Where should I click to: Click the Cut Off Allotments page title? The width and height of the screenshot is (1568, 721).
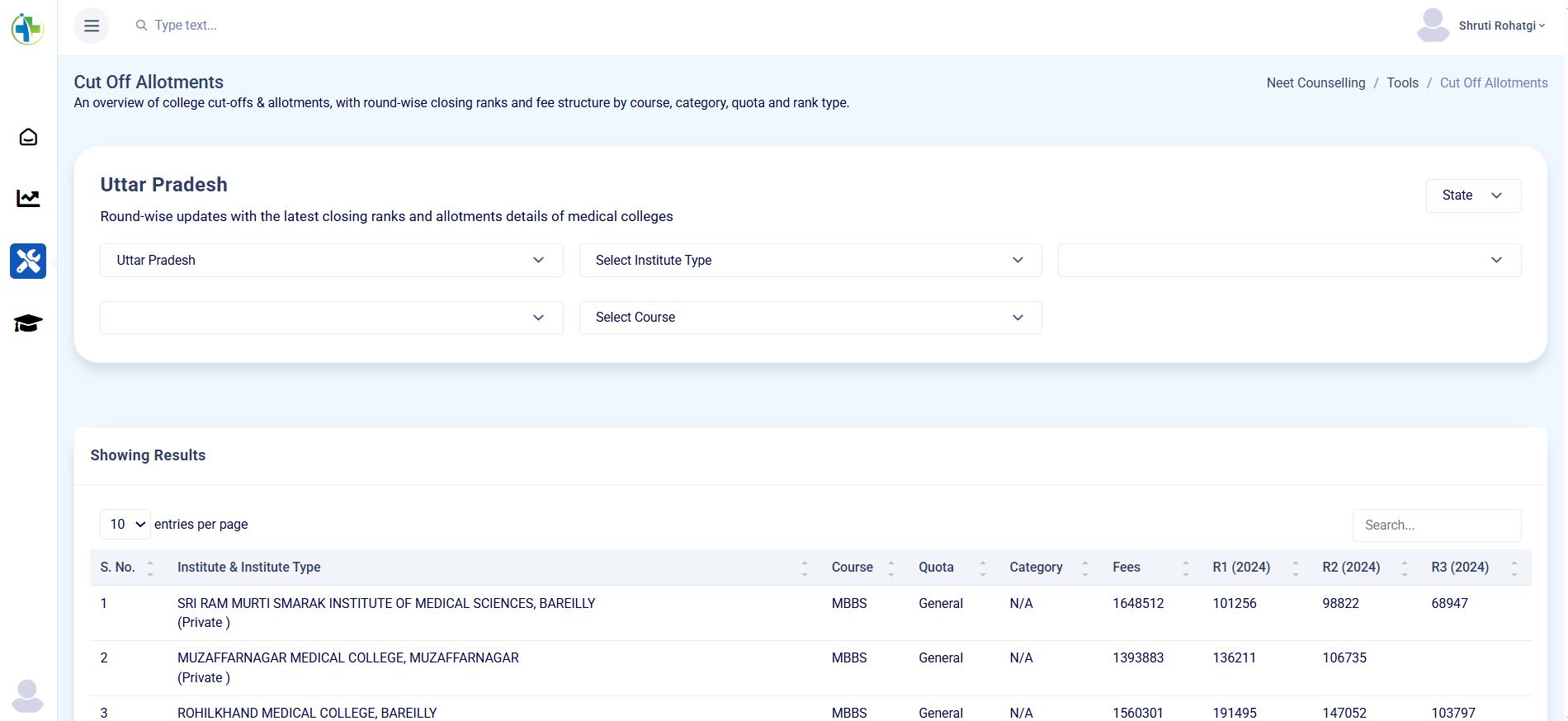(149, 82)
